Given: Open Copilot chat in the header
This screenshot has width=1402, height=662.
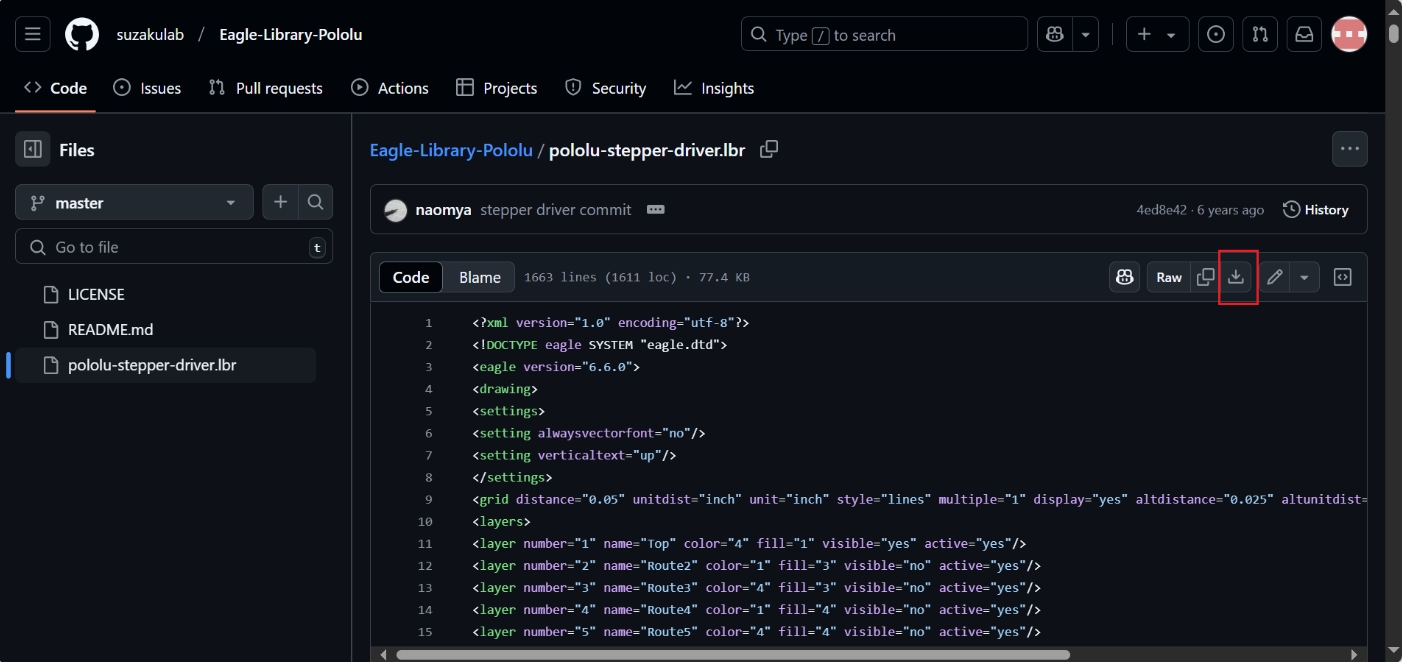Looking at the screenshot, I should click(x=1055, y=34).
